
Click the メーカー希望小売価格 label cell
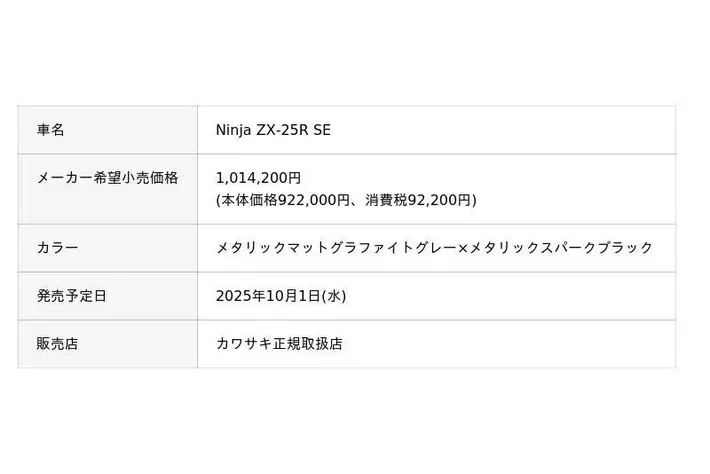107,178
